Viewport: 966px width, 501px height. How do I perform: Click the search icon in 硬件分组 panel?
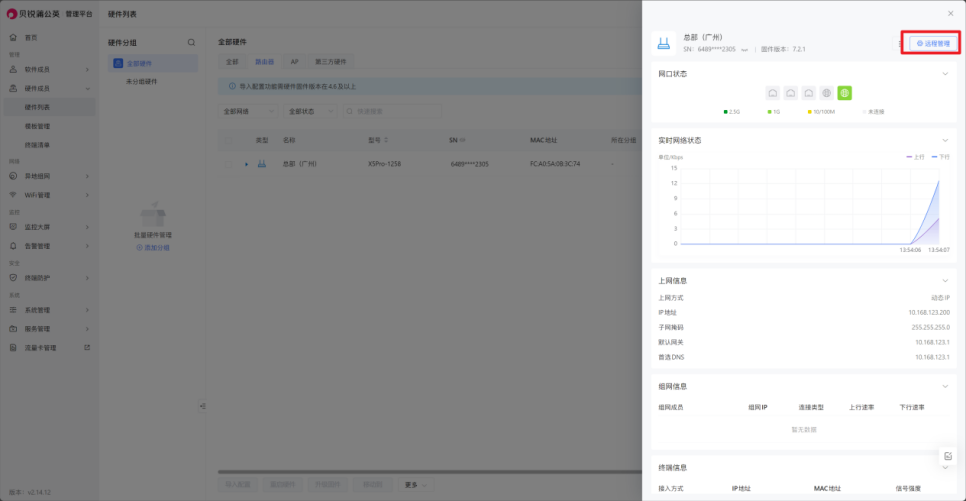click(192, 43)
